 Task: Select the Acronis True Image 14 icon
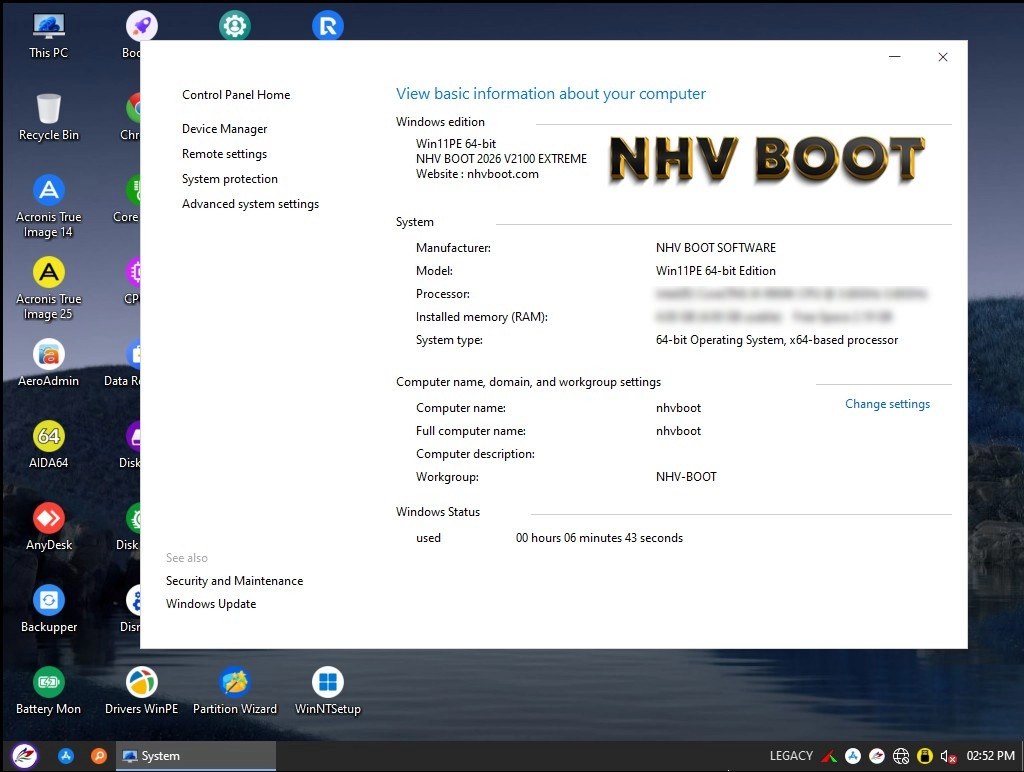click(x=48, y=206)
